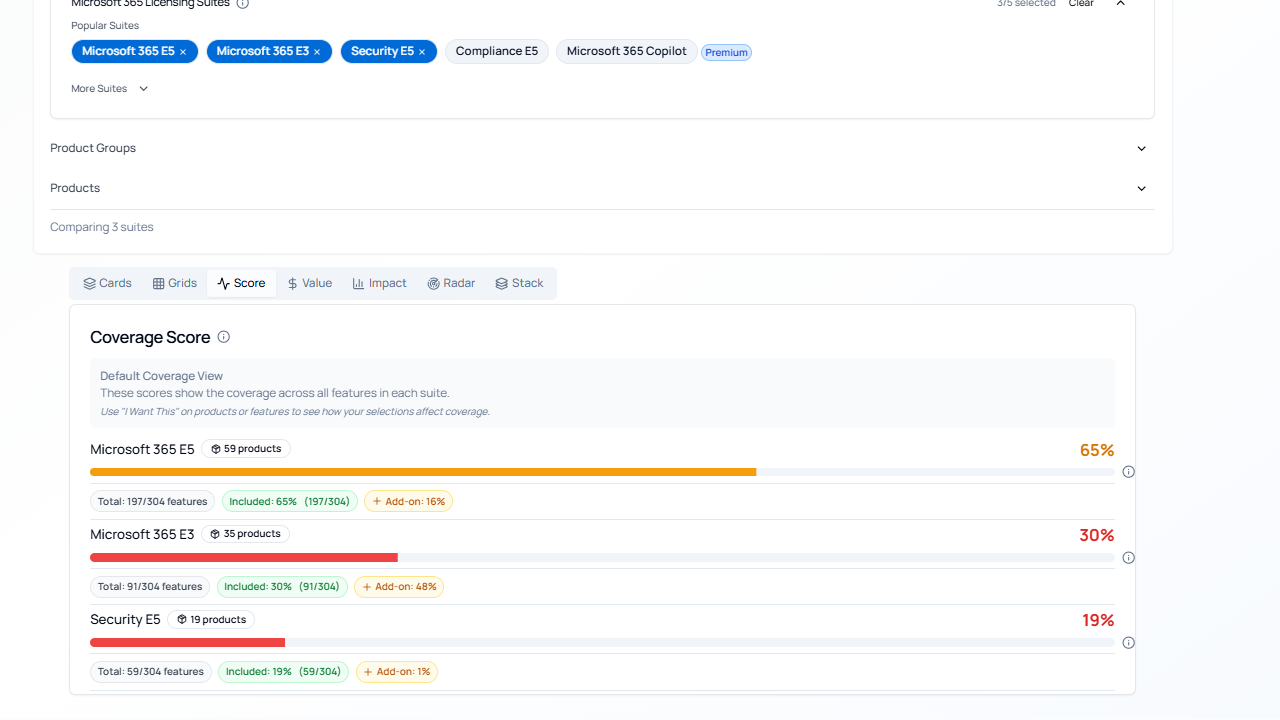Select the Score tab
The image size is (1280, 720).
(241, 283)
